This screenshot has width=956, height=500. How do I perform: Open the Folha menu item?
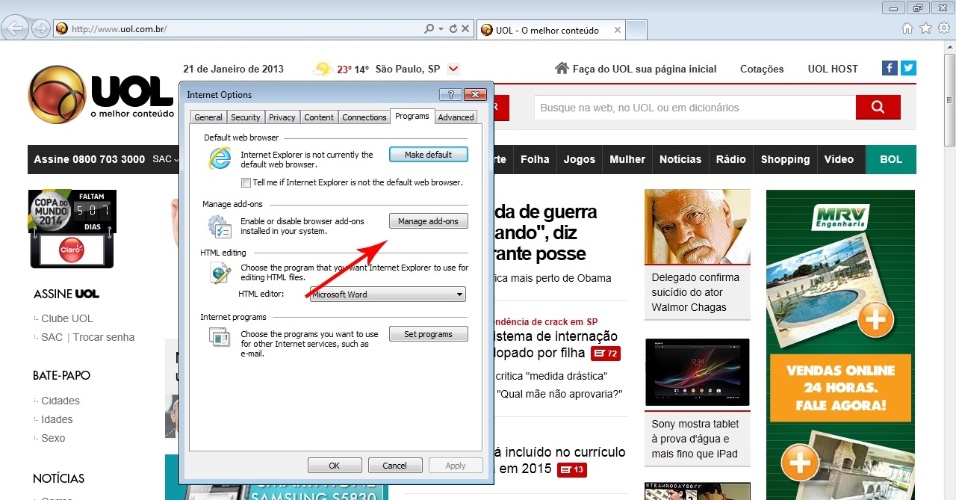tap(535, 159)
